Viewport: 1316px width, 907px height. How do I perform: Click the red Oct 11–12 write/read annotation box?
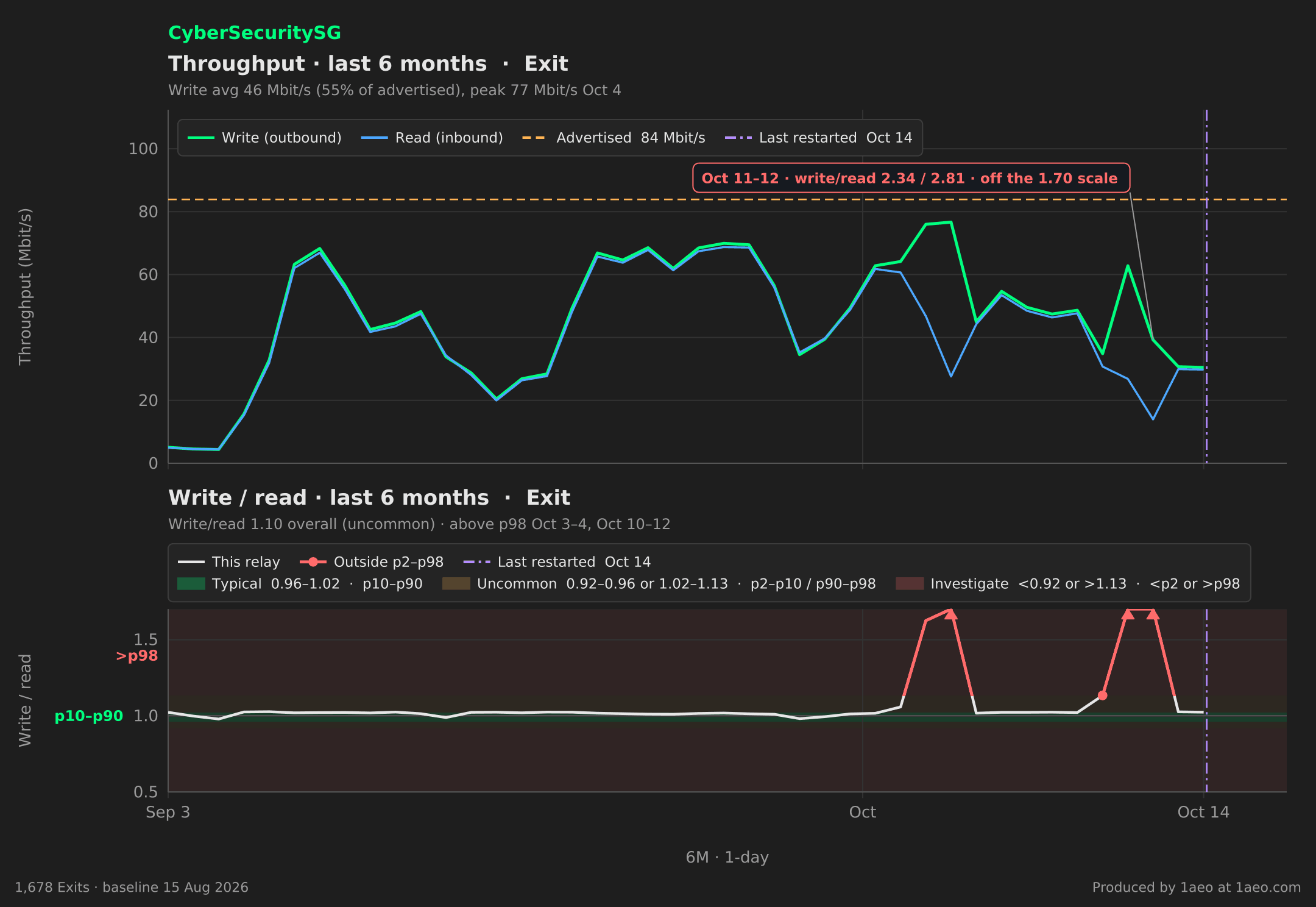(911, 178)
